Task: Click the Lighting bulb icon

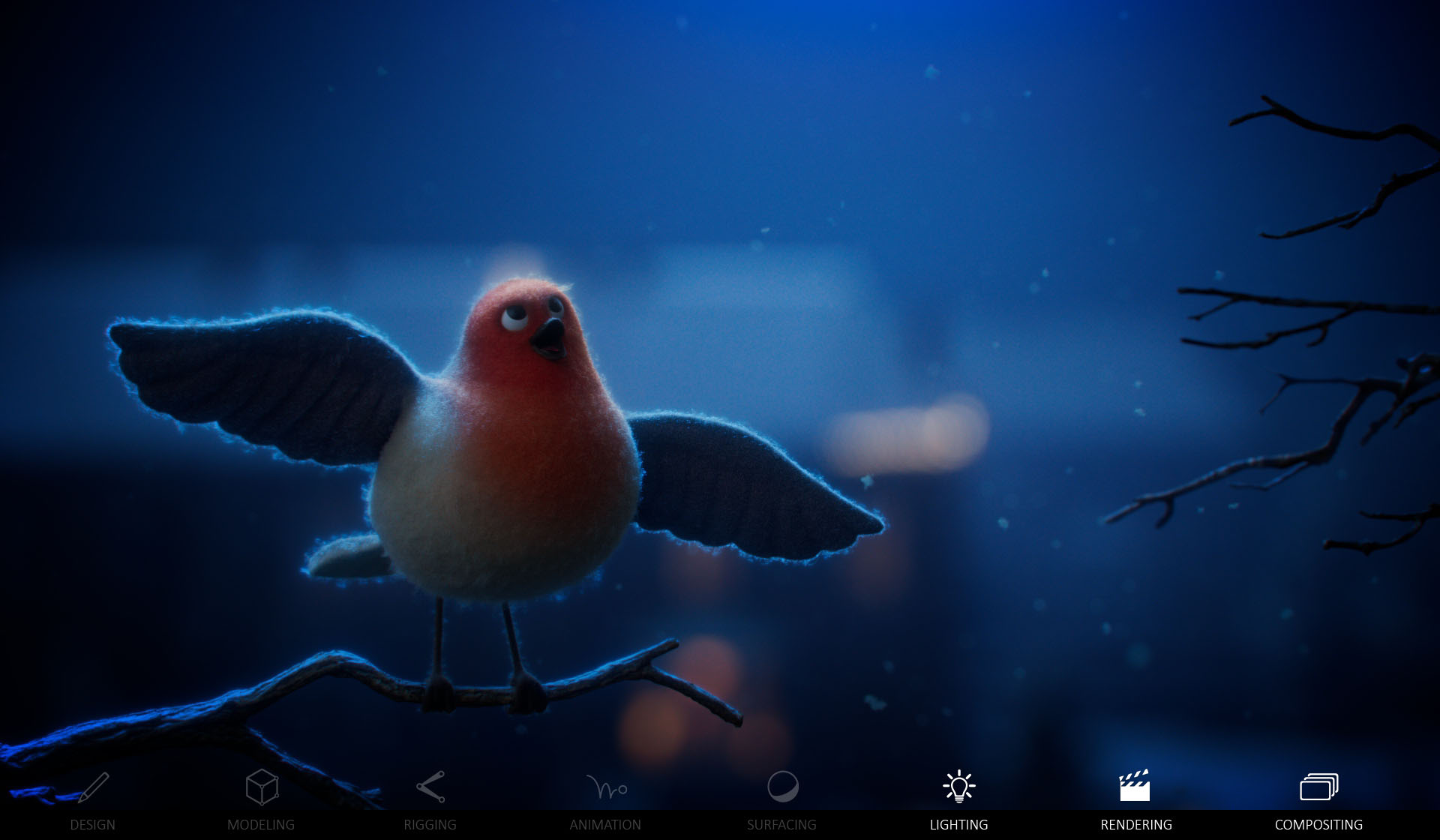Action: [958, 787]
